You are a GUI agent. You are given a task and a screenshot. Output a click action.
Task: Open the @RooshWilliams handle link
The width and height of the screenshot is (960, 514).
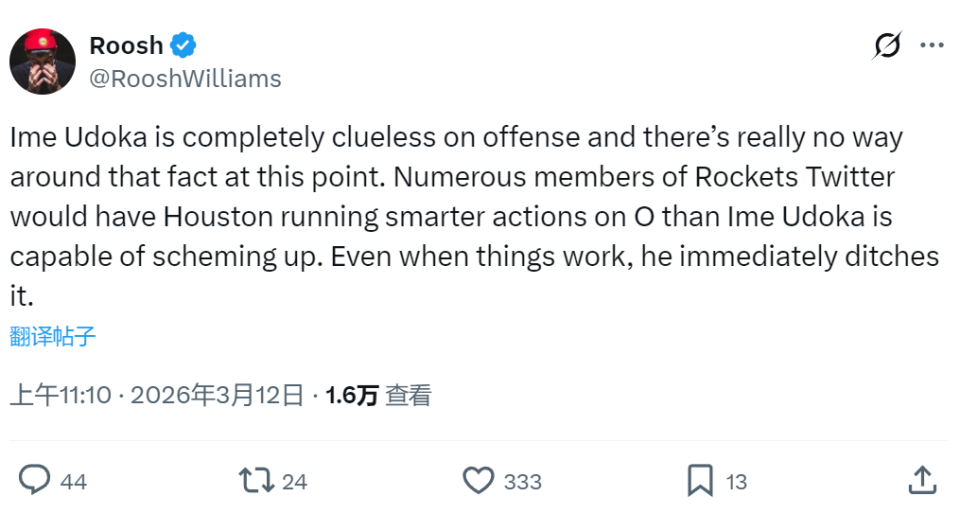tap(185, 79)
